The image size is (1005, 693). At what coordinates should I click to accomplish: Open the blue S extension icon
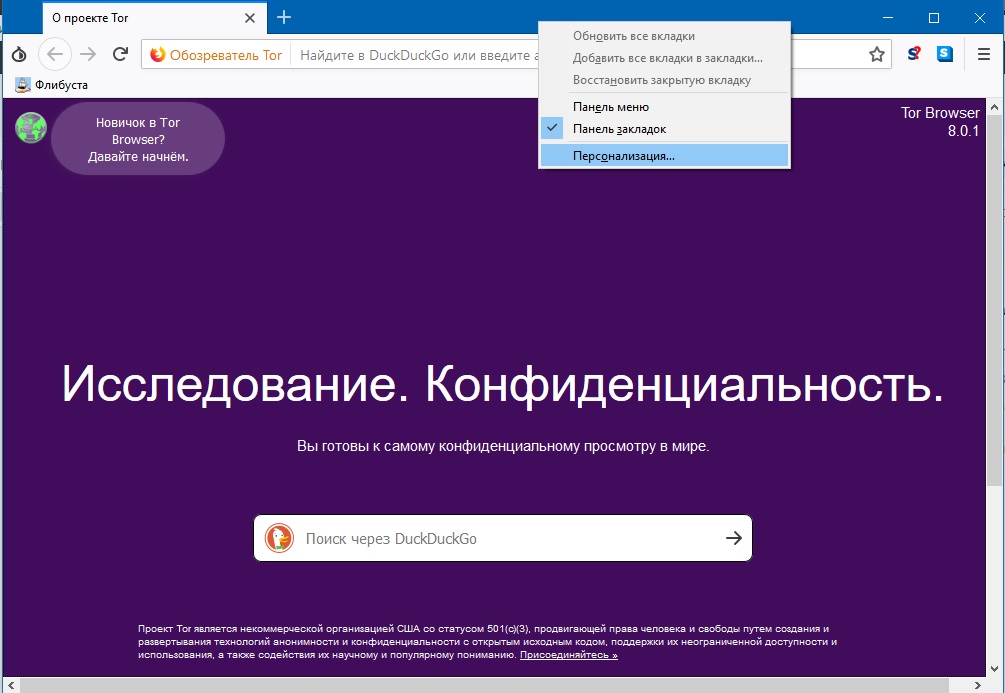pos(945,54)
